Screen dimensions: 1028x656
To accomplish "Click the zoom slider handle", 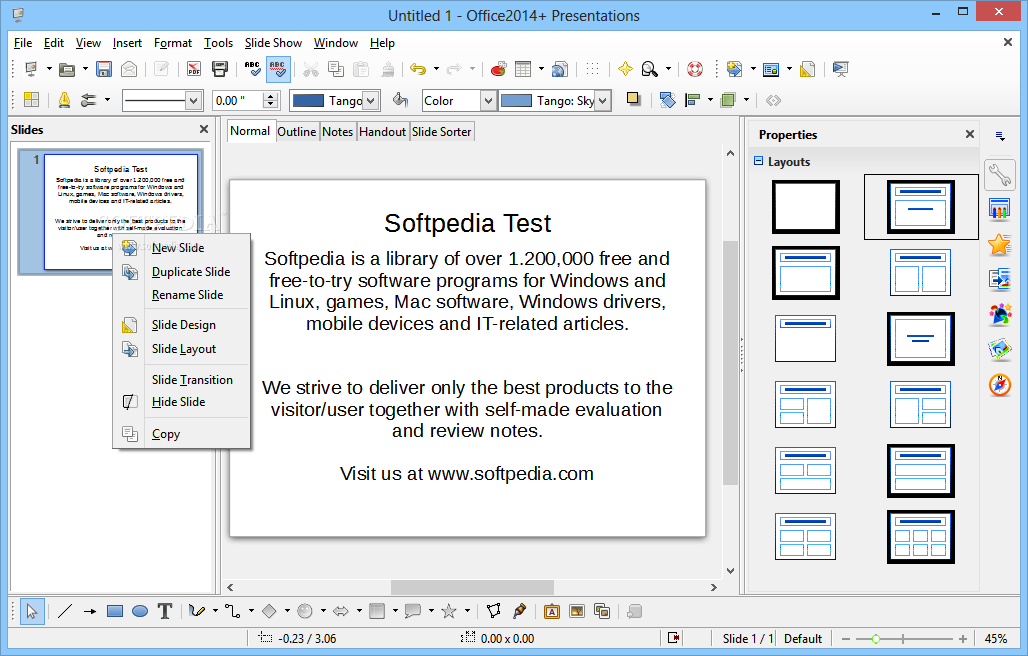I will click(875, 638).
